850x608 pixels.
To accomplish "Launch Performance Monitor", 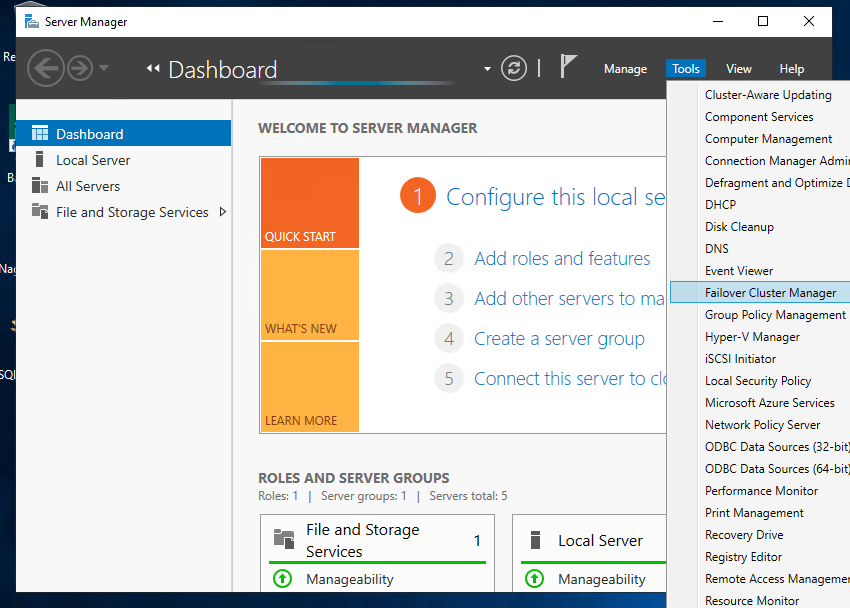I will coord(760,491).
